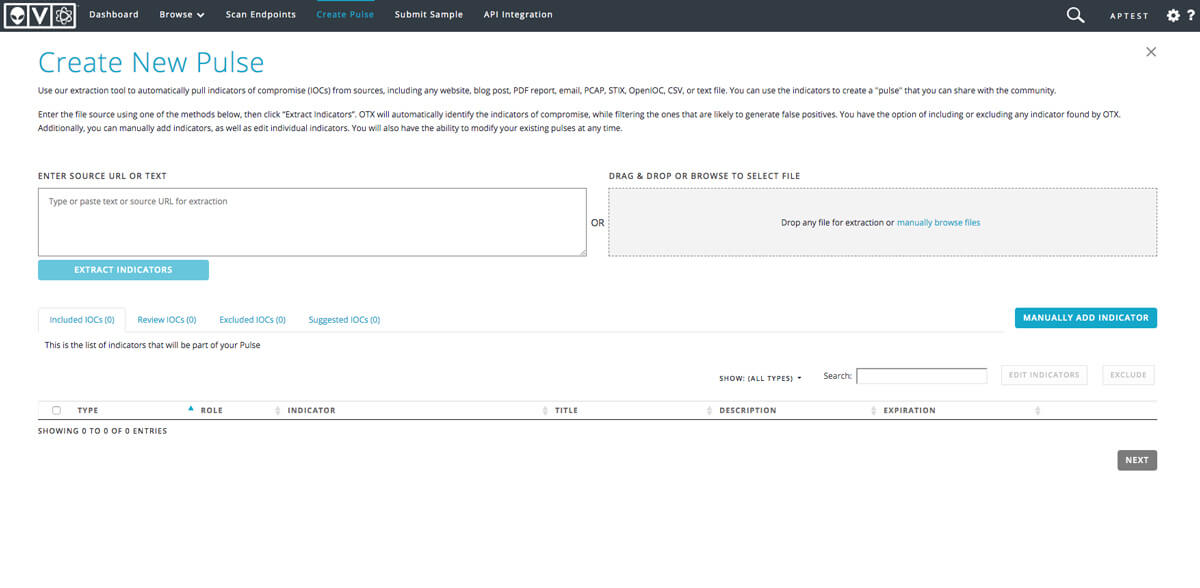Image resolution: width=1200 pixels, height=588 pixels.
Task: Switch to the Included IOCs (0) tab
Action: 82,320
